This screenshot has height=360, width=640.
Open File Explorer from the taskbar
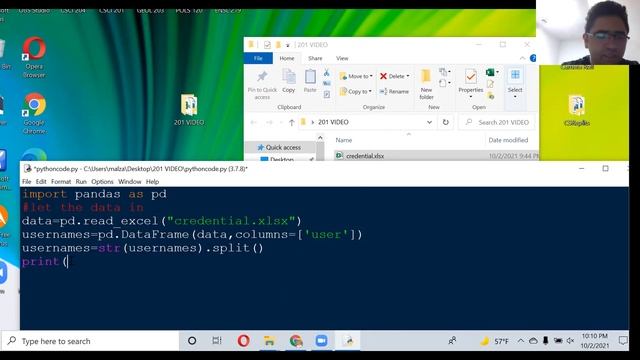[x=269, y=340]
